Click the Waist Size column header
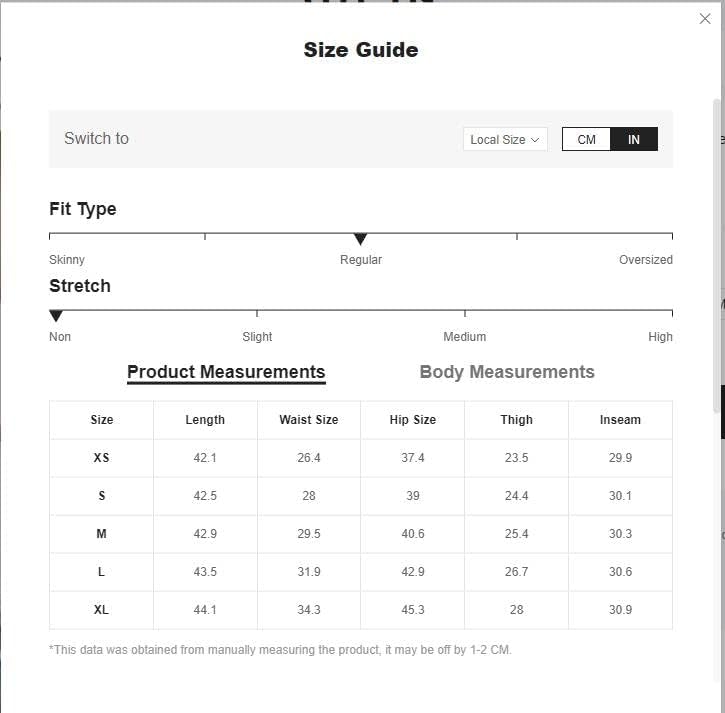The width and height of the screenshot is (725, 713). click(x=309, y=420)
